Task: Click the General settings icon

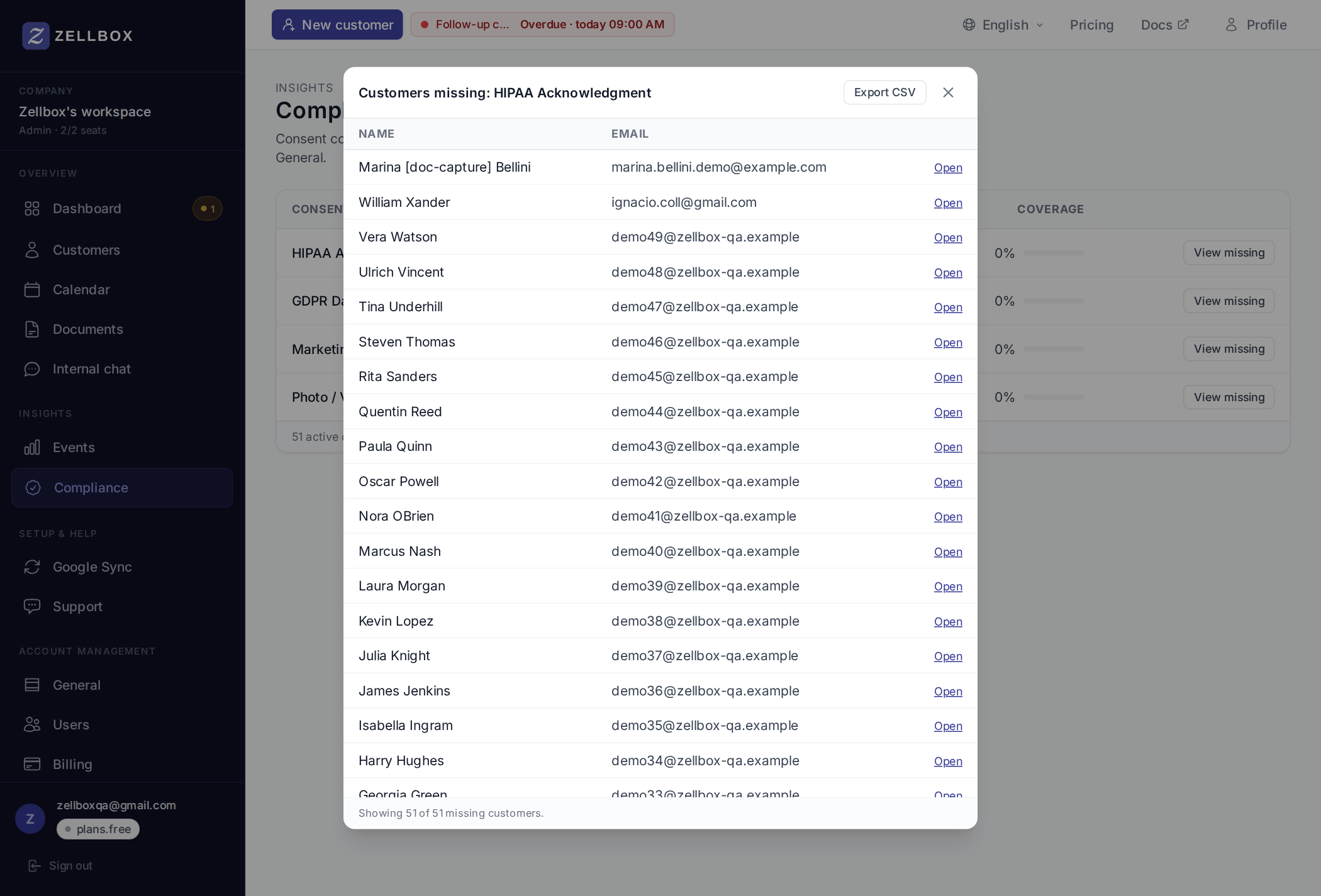Action: click(32, 685)
